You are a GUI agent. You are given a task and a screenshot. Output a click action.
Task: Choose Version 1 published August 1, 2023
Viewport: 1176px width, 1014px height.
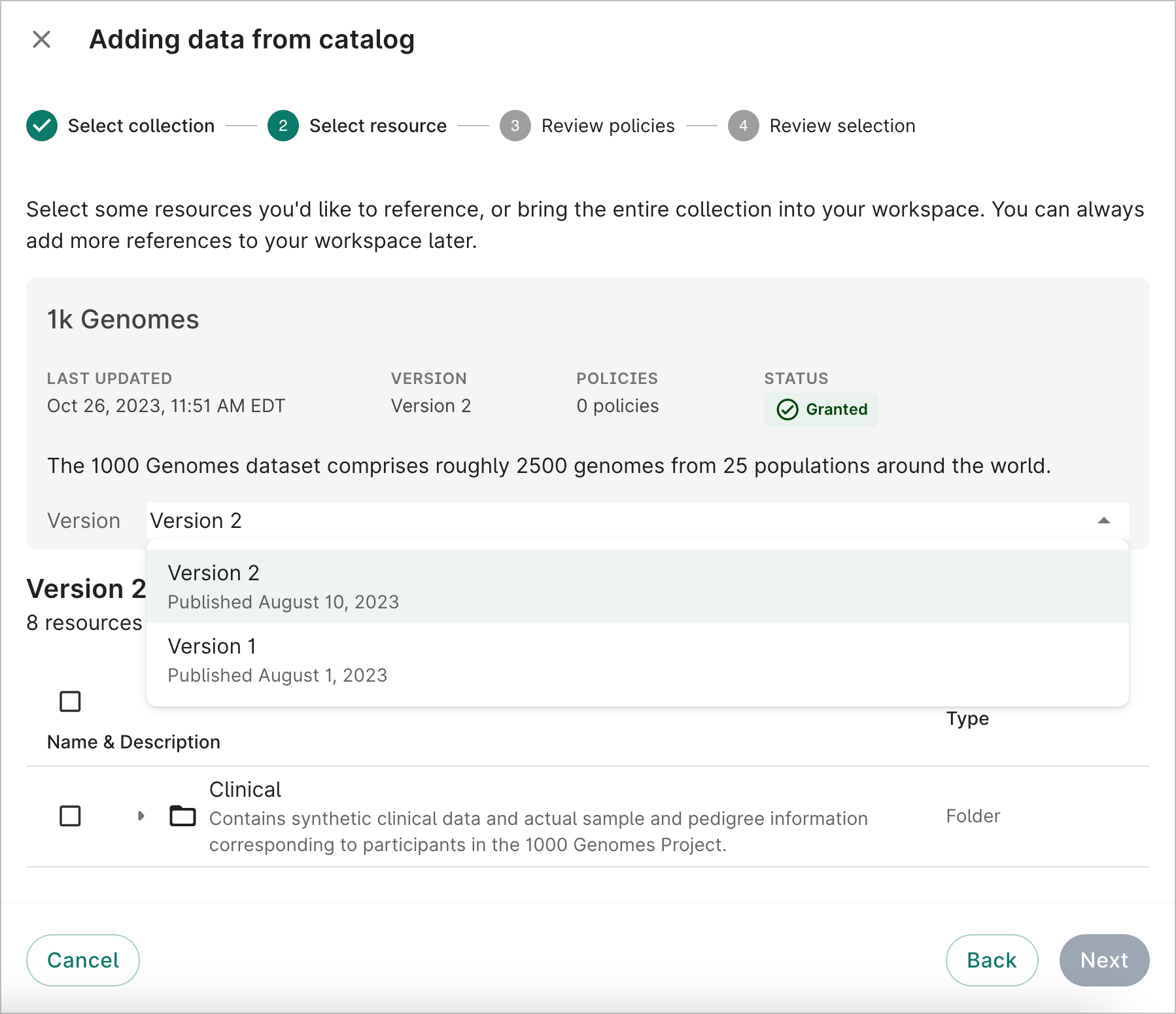pos(638,659)
